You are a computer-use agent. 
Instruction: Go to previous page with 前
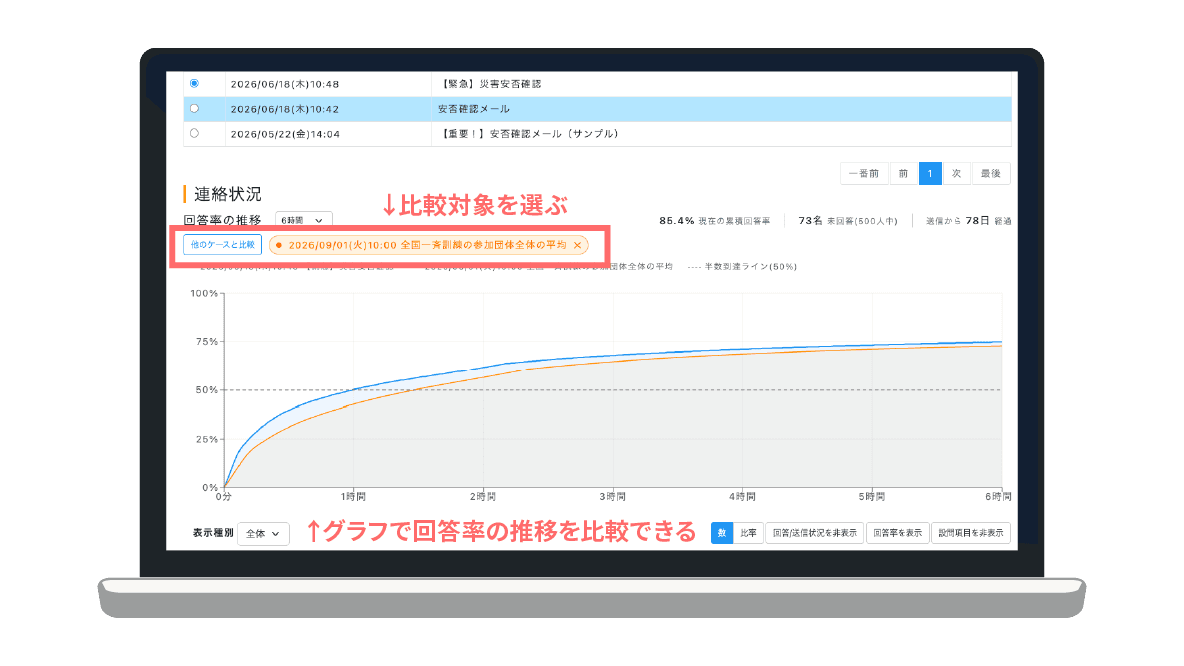click(x=903, y=174)
